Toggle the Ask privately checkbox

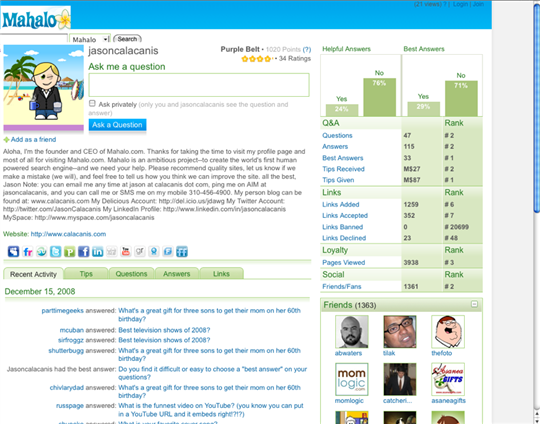92,103
